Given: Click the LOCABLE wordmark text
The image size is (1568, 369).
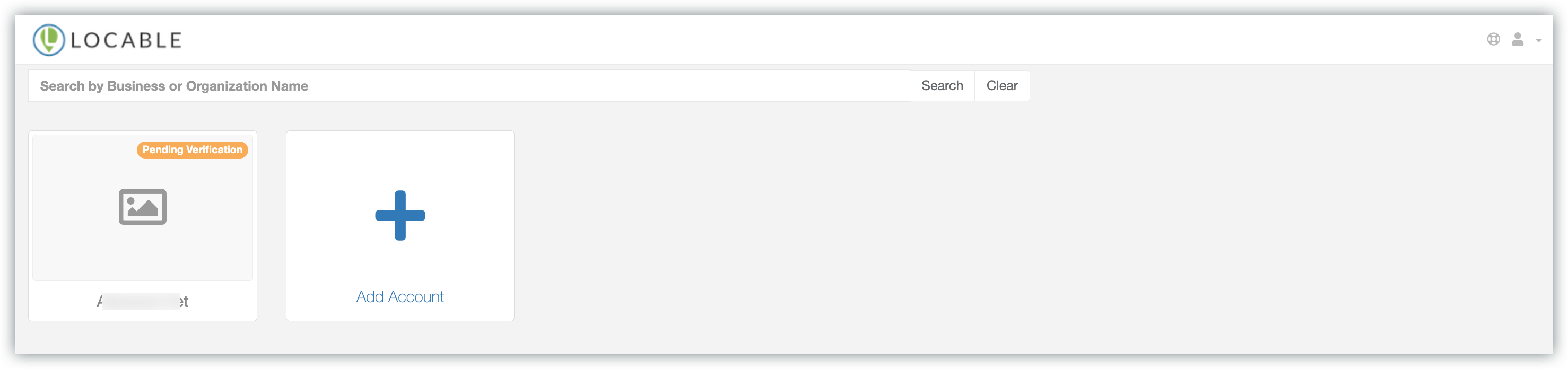Looking at the screenshot, I should click(126, 40).
